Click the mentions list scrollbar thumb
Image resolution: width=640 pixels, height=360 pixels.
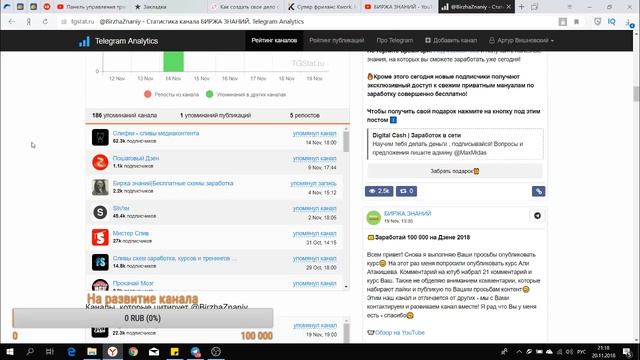(346, 141)
